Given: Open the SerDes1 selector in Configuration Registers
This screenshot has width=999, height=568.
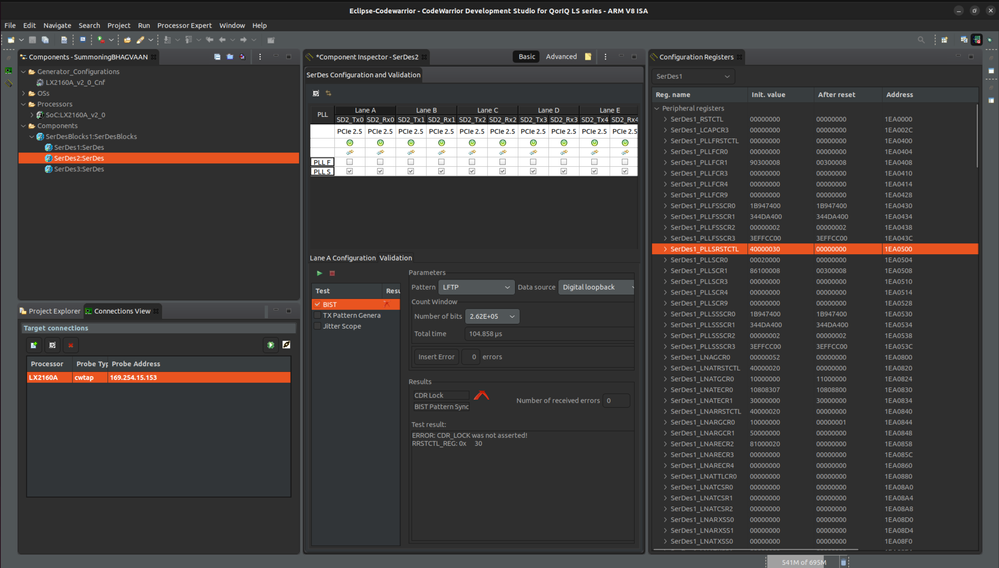Looking at the screenshot, I should point(693,76).
